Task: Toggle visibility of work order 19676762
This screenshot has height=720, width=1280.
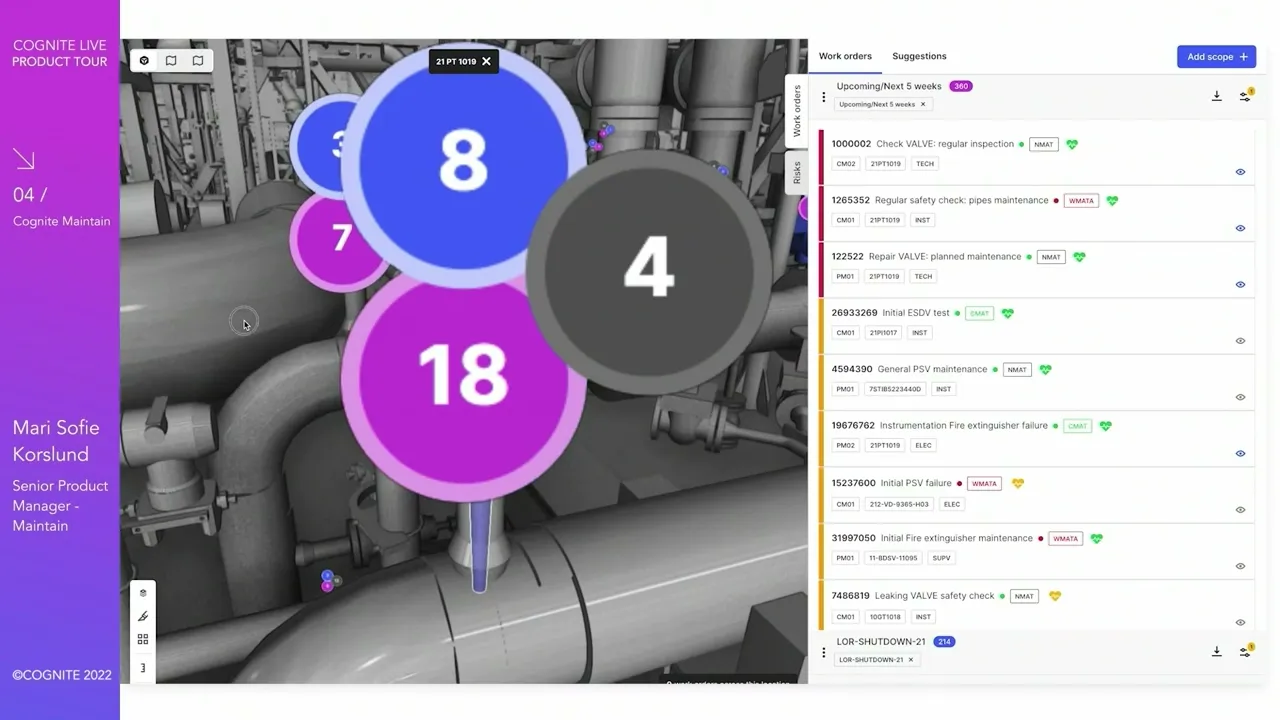Action: (1240, 453)
